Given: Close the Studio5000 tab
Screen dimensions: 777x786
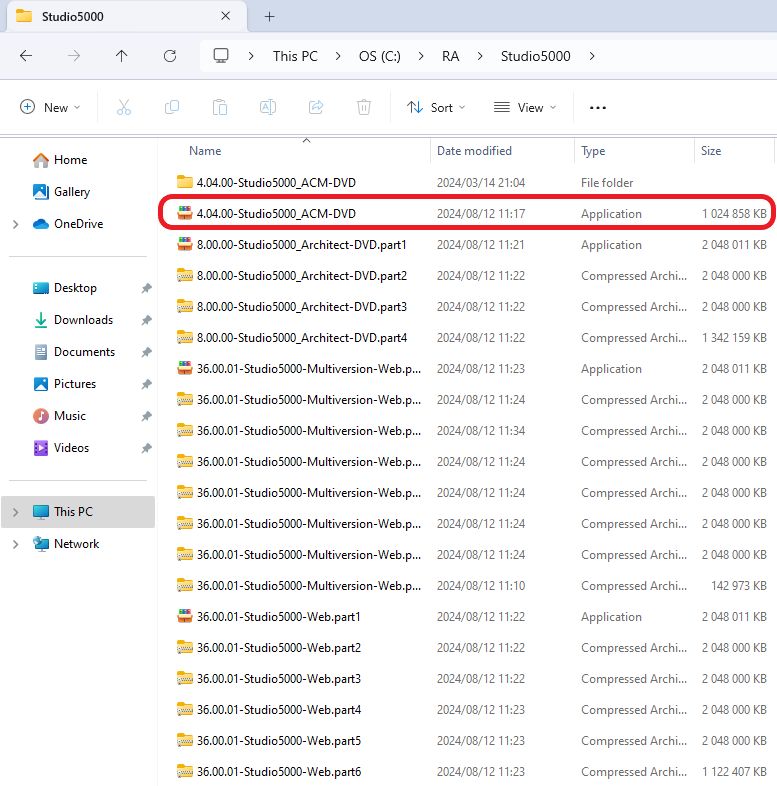Looking at the screenshot, I should (226, 16).
